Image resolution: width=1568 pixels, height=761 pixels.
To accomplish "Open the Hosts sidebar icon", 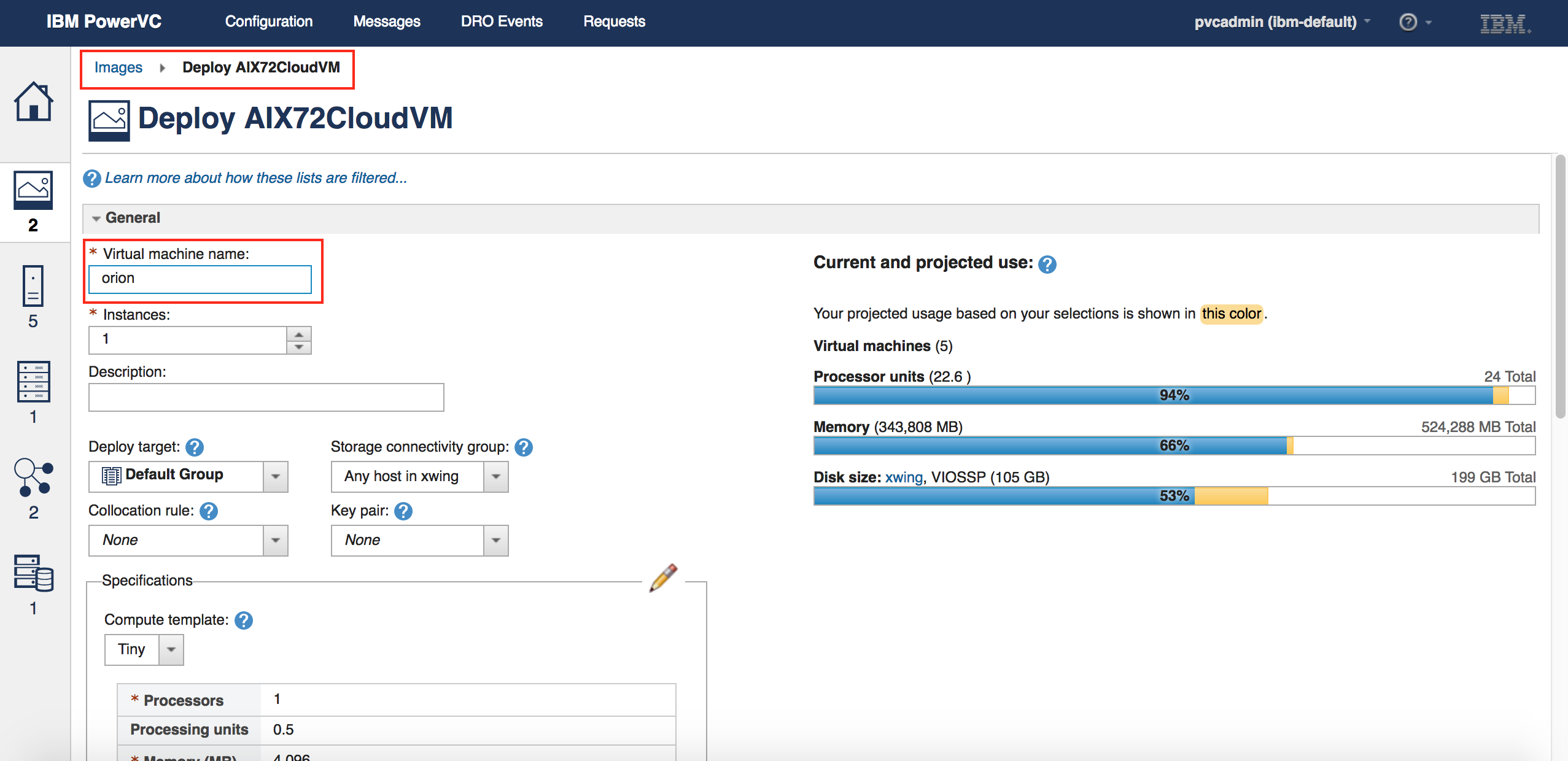I will (x=33, y=381).
